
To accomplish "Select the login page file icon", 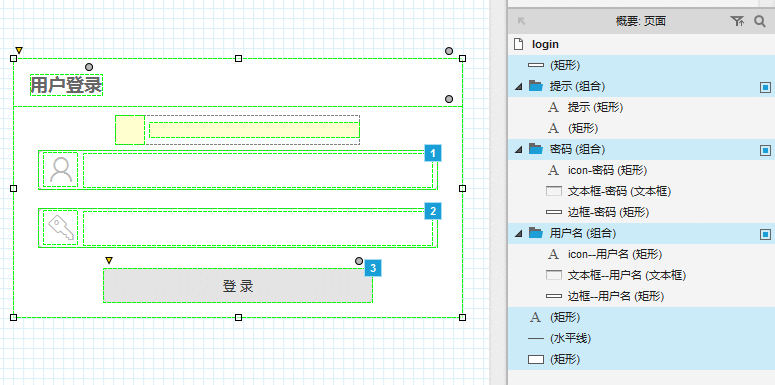I will click(x=518, y=44).
